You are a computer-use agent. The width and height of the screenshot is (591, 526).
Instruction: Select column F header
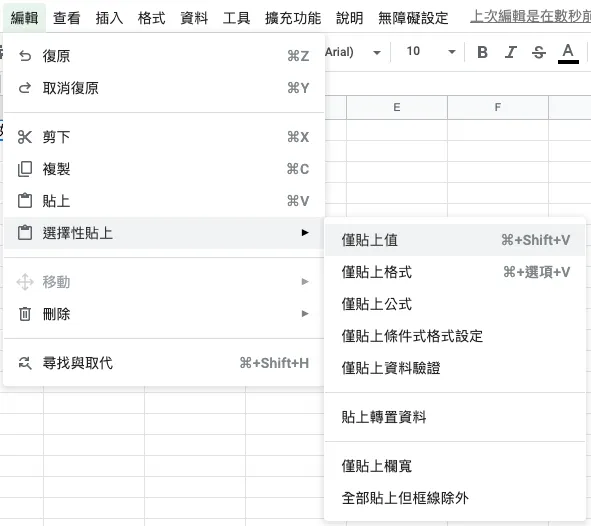tap(498, 107)
